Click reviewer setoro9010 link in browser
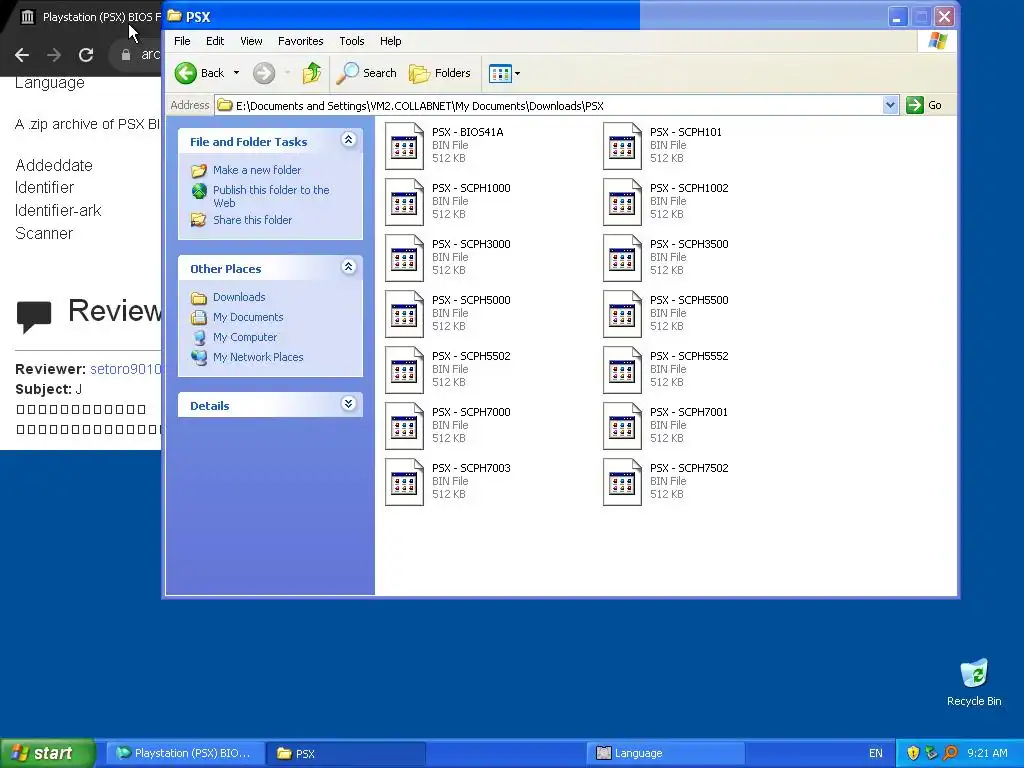This screenshot has height=768, width=1024. pyautogui.click(x=125, y=369)
